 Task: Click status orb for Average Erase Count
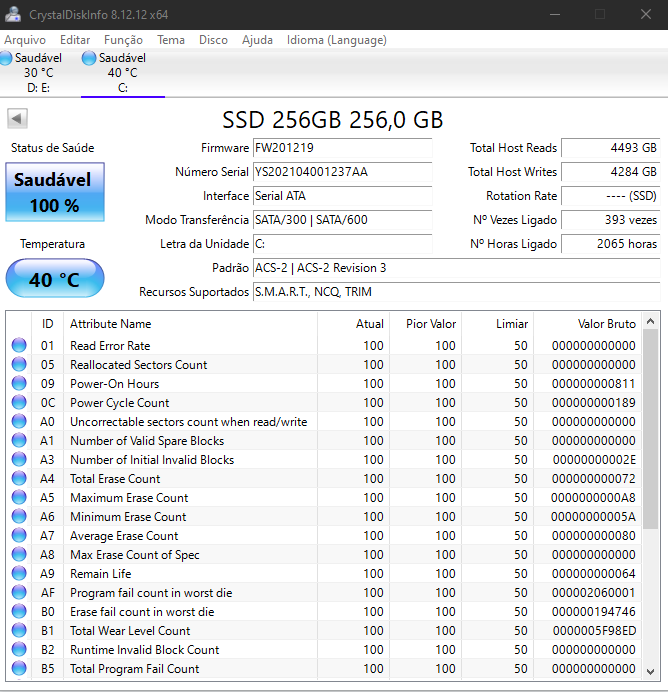coord(19,535)
